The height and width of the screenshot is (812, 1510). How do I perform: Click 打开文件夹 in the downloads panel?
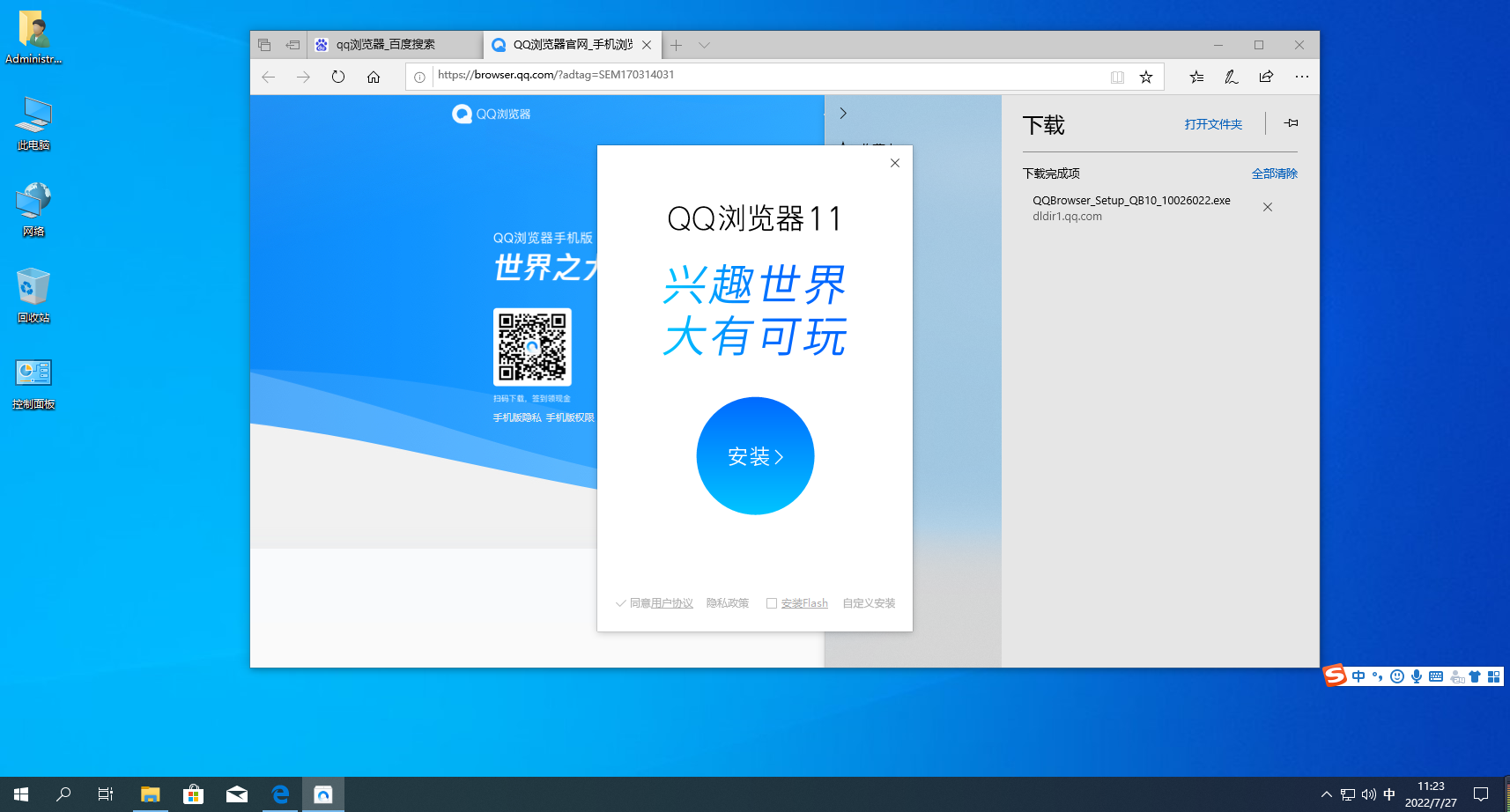coord(1213,124)
